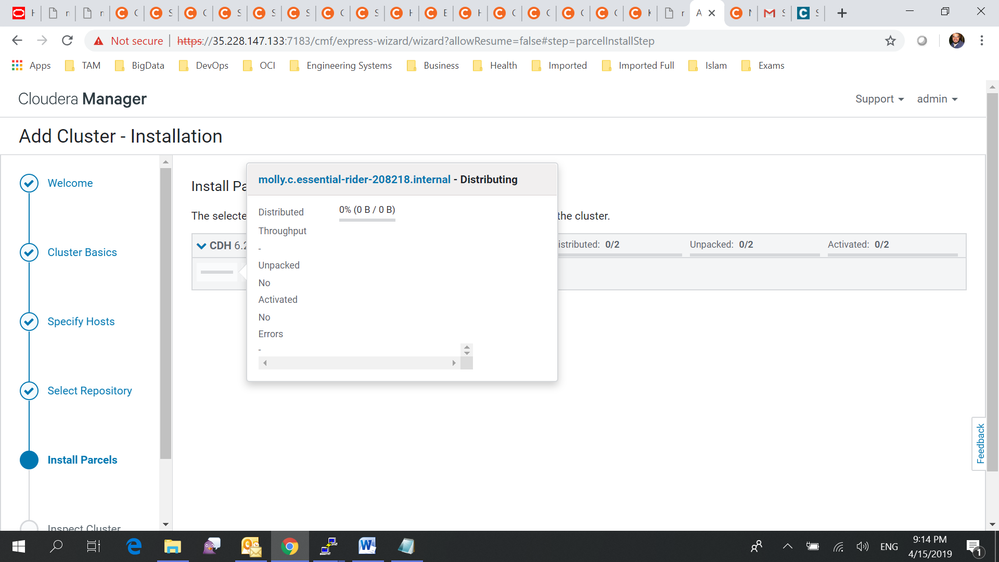Bookmark this page with the star icon
This screenshot has width=999, height=562.
[x=890, y=41]
